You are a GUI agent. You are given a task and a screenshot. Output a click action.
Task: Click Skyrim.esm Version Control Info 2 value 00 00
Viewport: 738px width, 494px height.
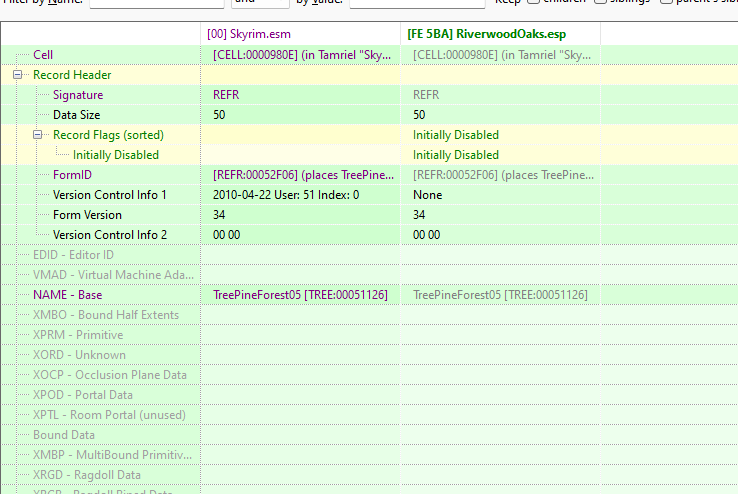[x=301, y=235]
